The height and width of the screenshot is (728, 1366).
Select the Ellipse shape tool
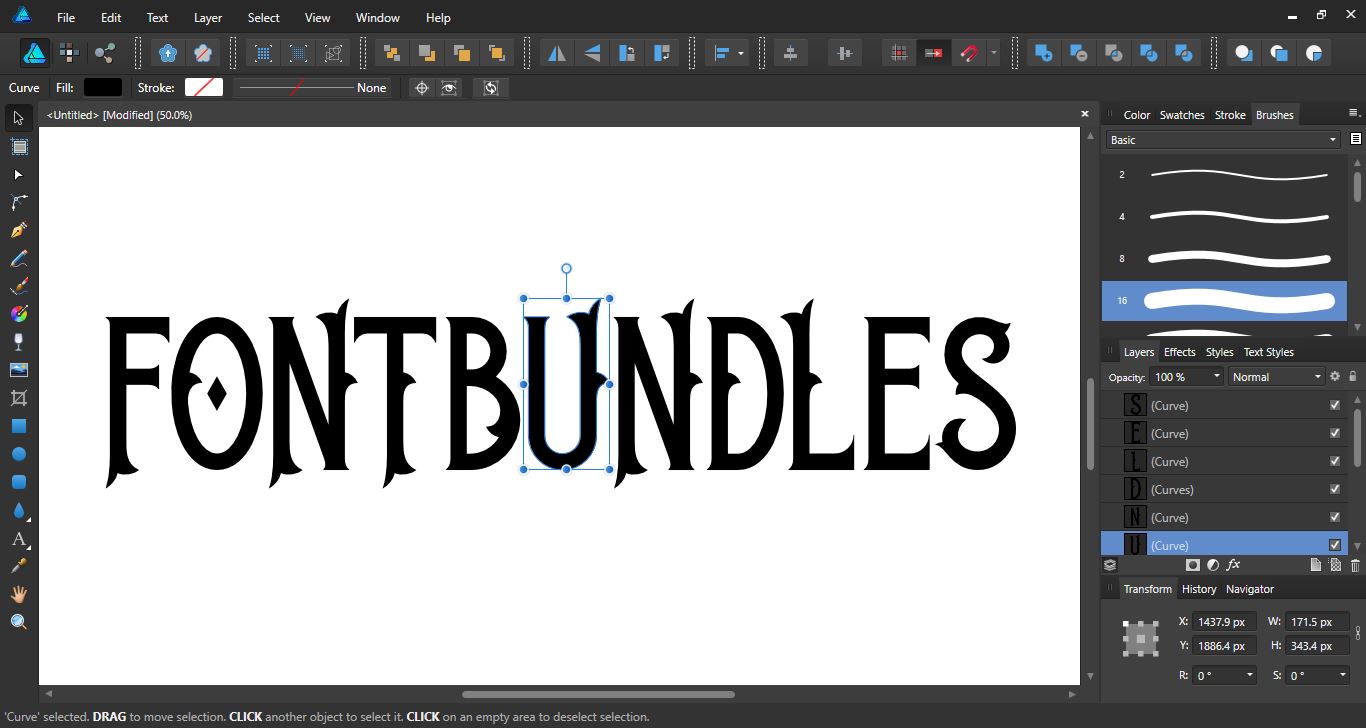point(18,454)
